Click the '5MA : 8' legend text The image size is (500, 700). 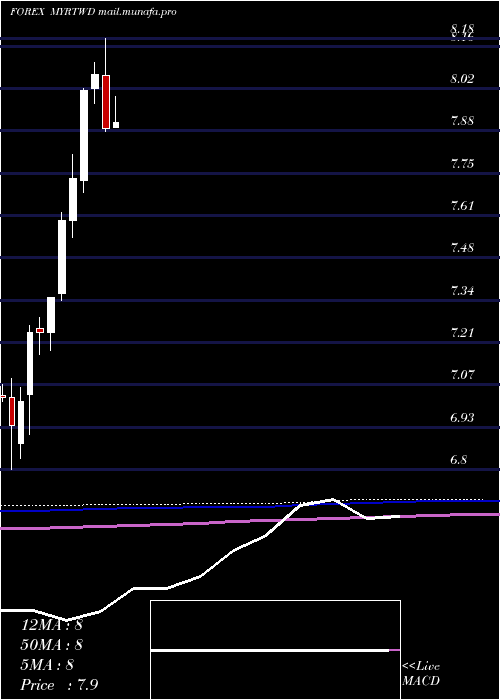point(47,665)
